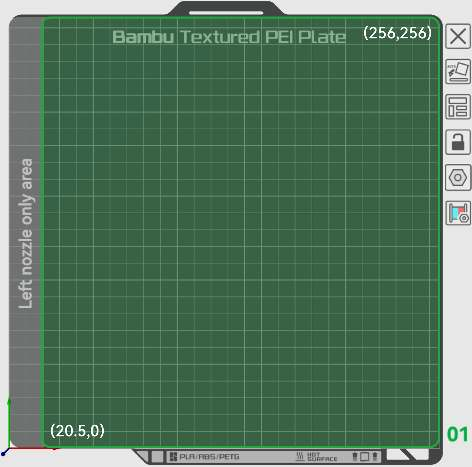
Task: Arrange objects on the plate
Action: 458,107
